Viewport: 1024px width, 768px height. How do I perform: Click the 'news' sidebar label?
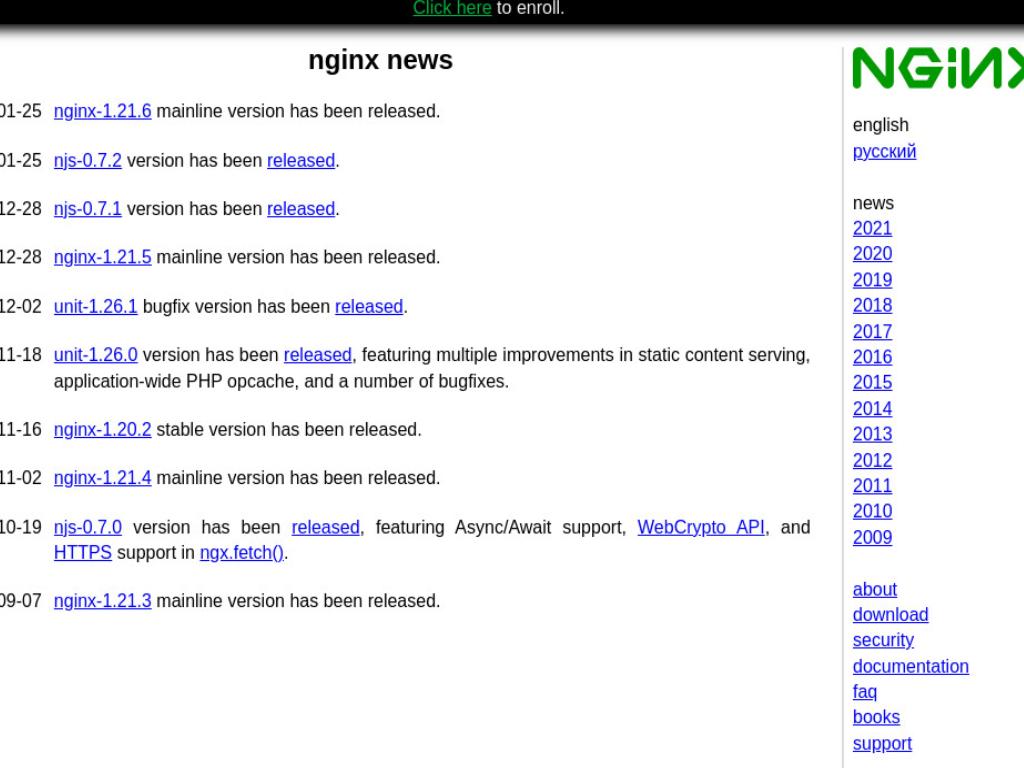873,203
